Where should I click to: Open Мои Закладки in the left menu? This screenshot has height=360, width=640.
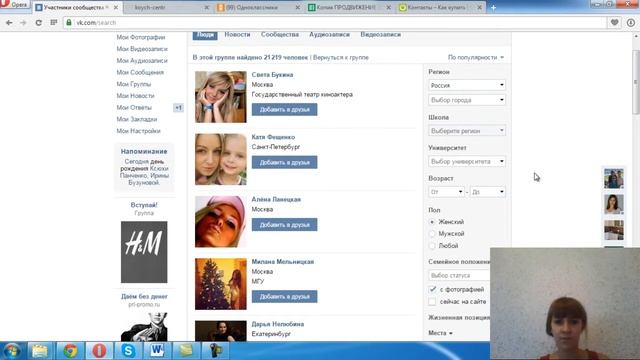coord(137,119)
